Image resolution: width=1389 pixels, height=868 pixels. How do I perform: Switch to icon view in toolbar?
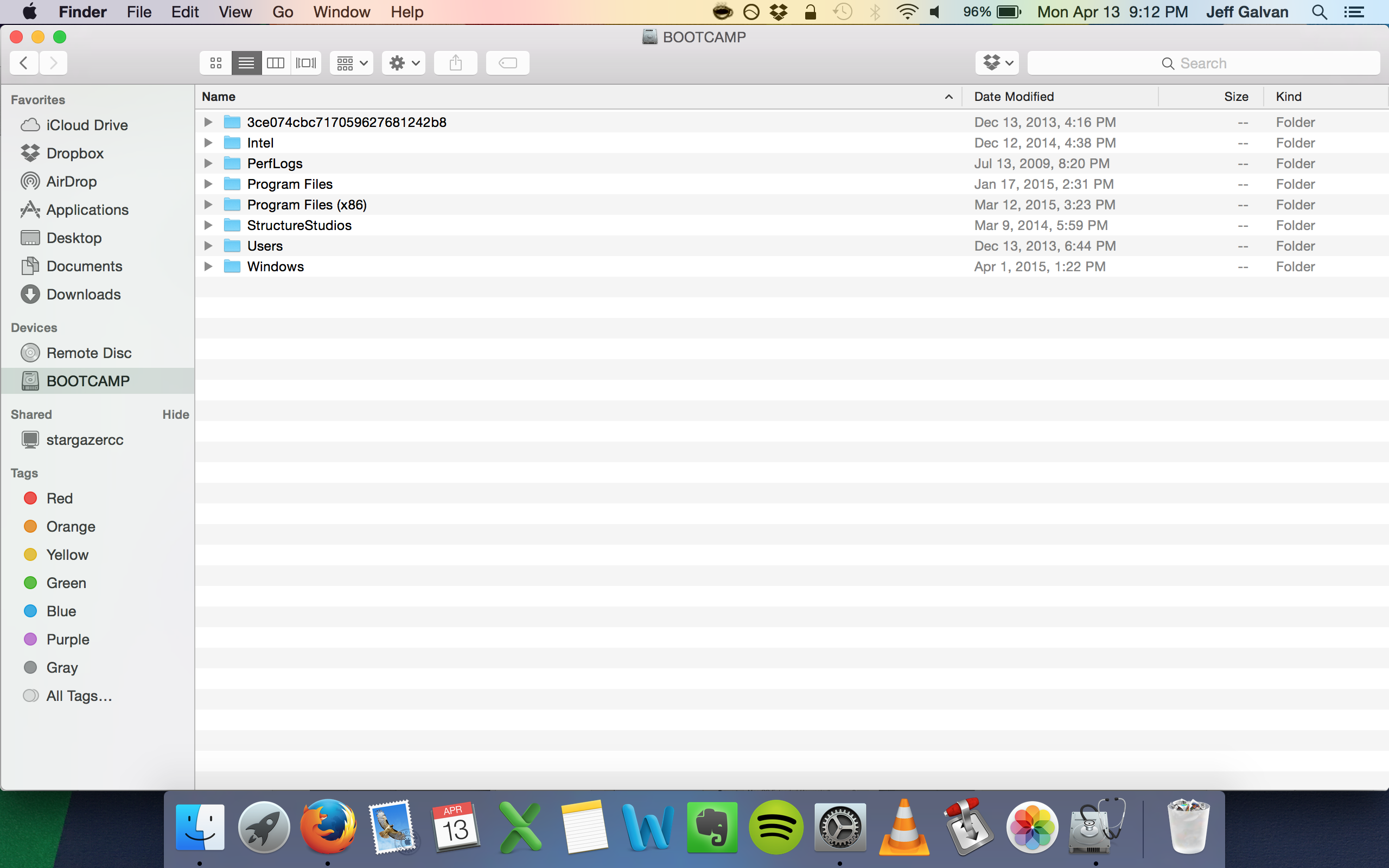coord(216,63)
